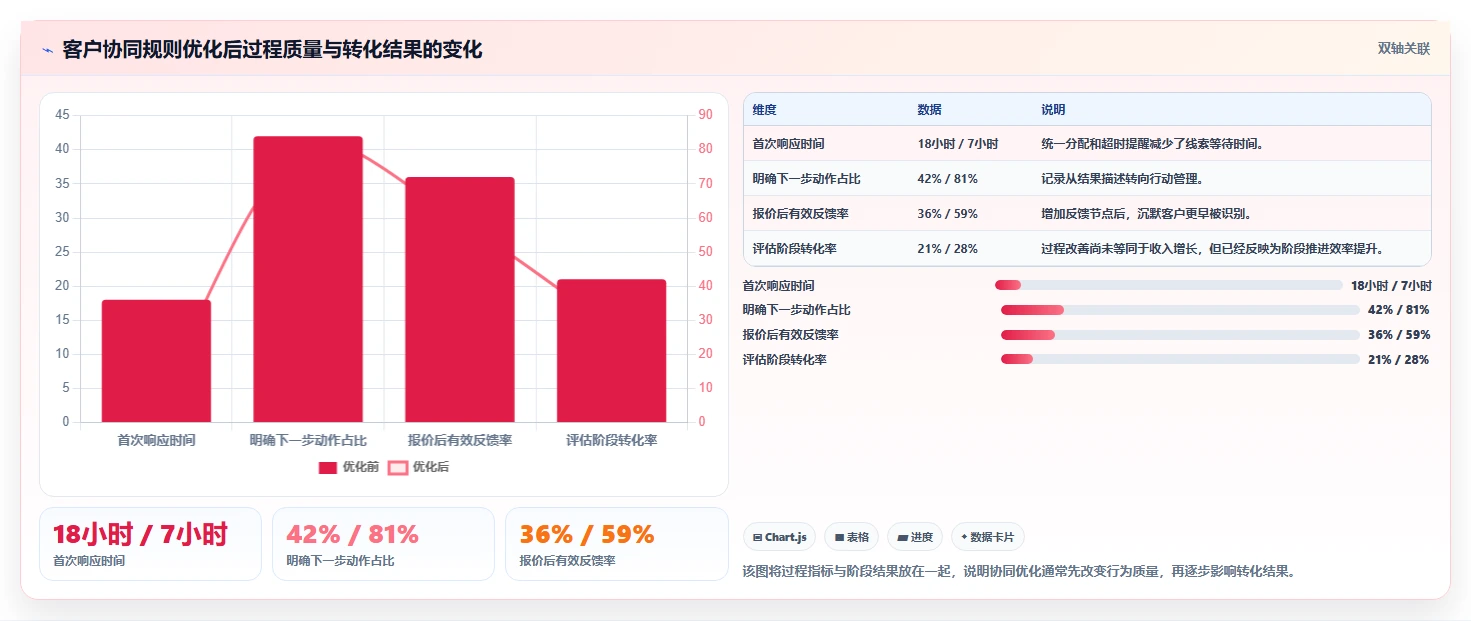Click the 报价后有效反馈率 x-axis label
The height and width of the screenshot is (621, 1471).
pos(460,440)
